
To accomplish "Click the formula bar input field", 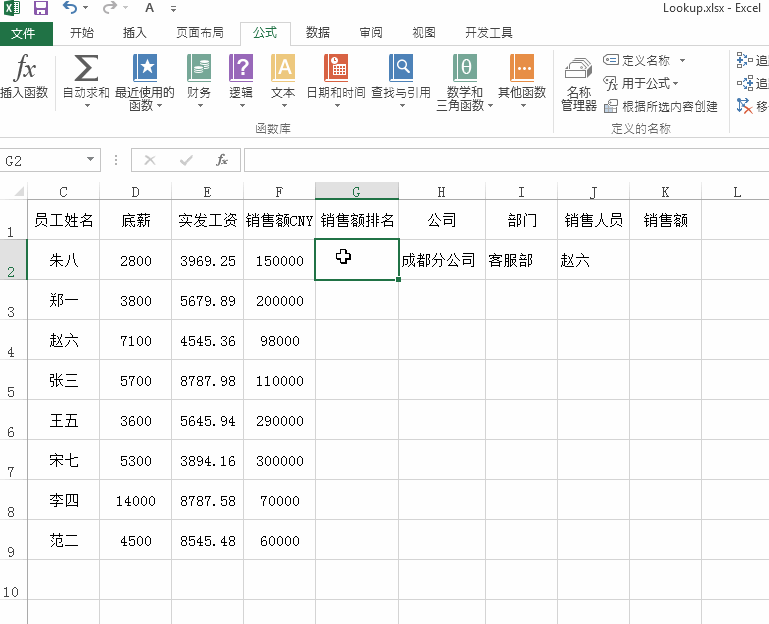I will (x=506, y=160).
